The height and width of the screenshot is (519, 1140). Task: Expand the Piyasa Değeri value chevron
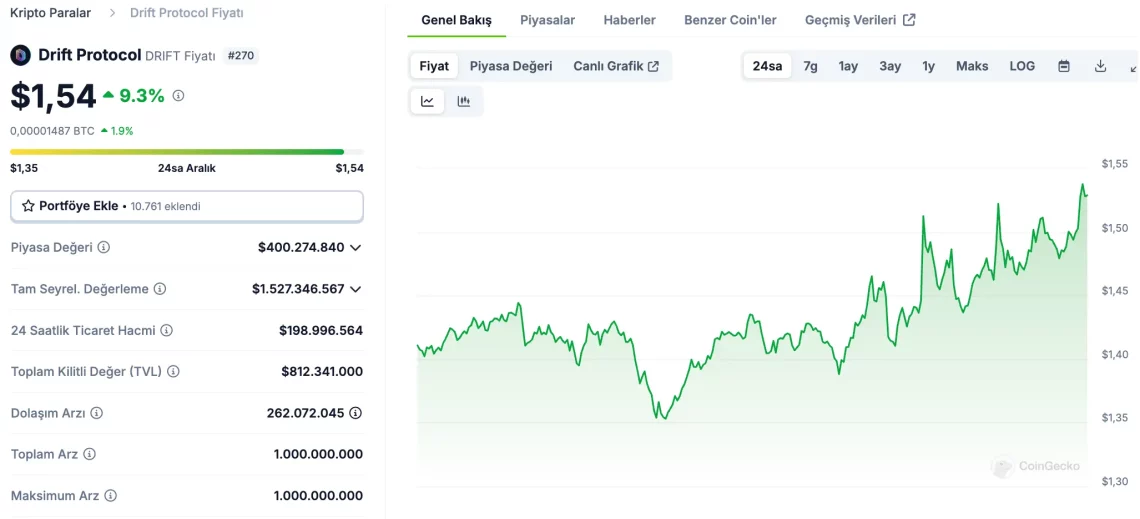355,247
